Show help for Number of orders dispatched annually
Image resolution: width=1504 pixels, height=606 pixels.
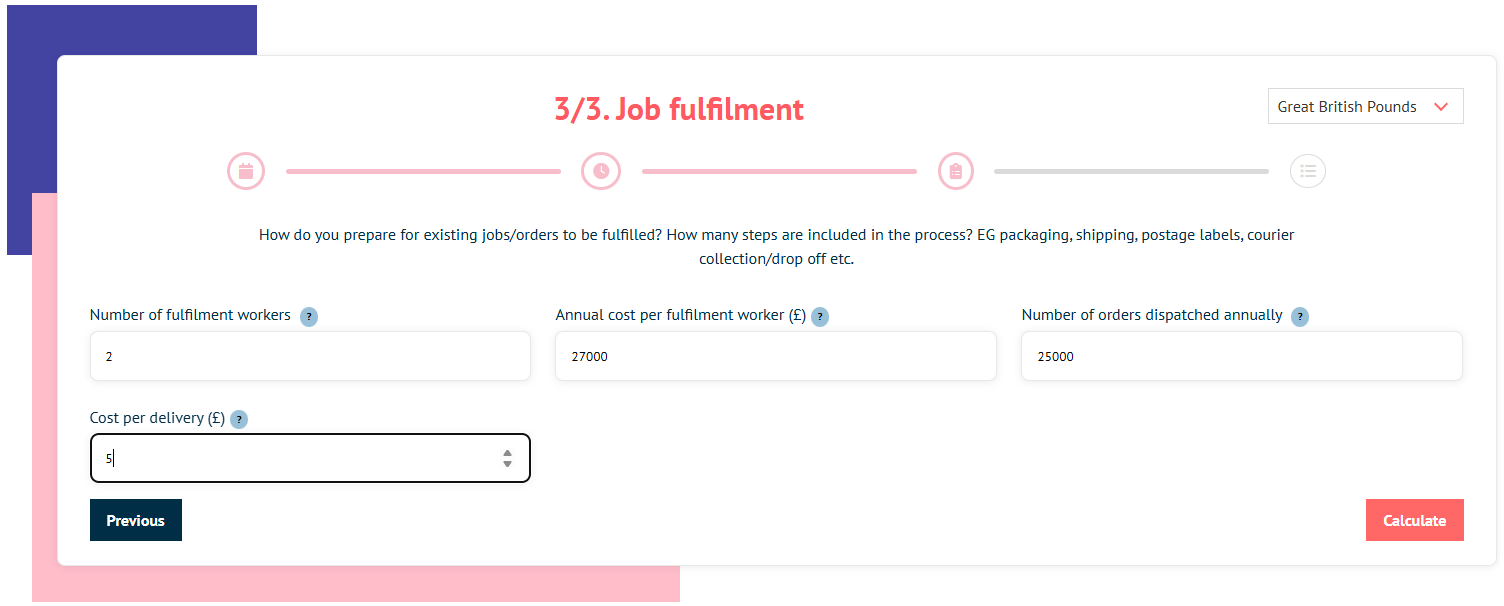[1300, 317]
